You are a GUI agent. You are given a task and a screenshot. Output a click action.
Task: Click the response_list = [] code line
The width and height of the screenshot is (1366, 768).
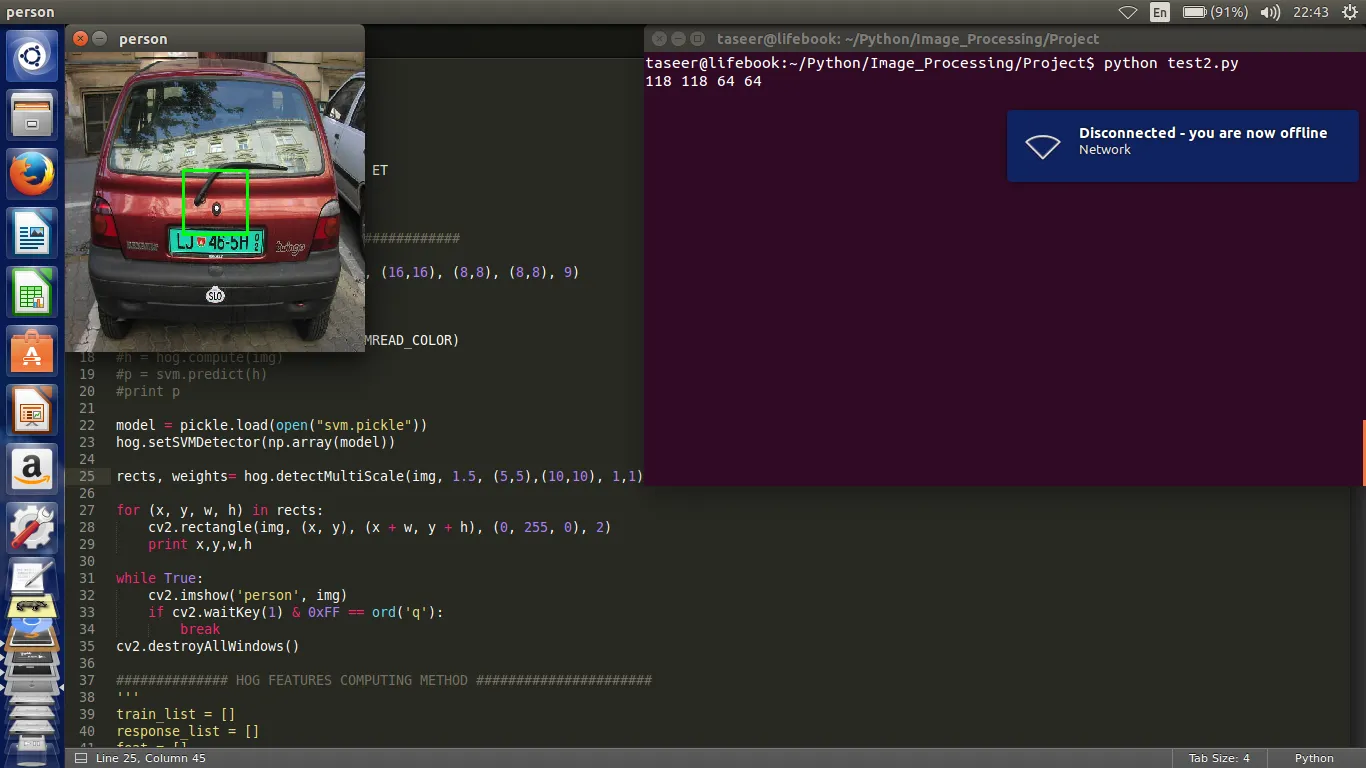click(188, 731)
